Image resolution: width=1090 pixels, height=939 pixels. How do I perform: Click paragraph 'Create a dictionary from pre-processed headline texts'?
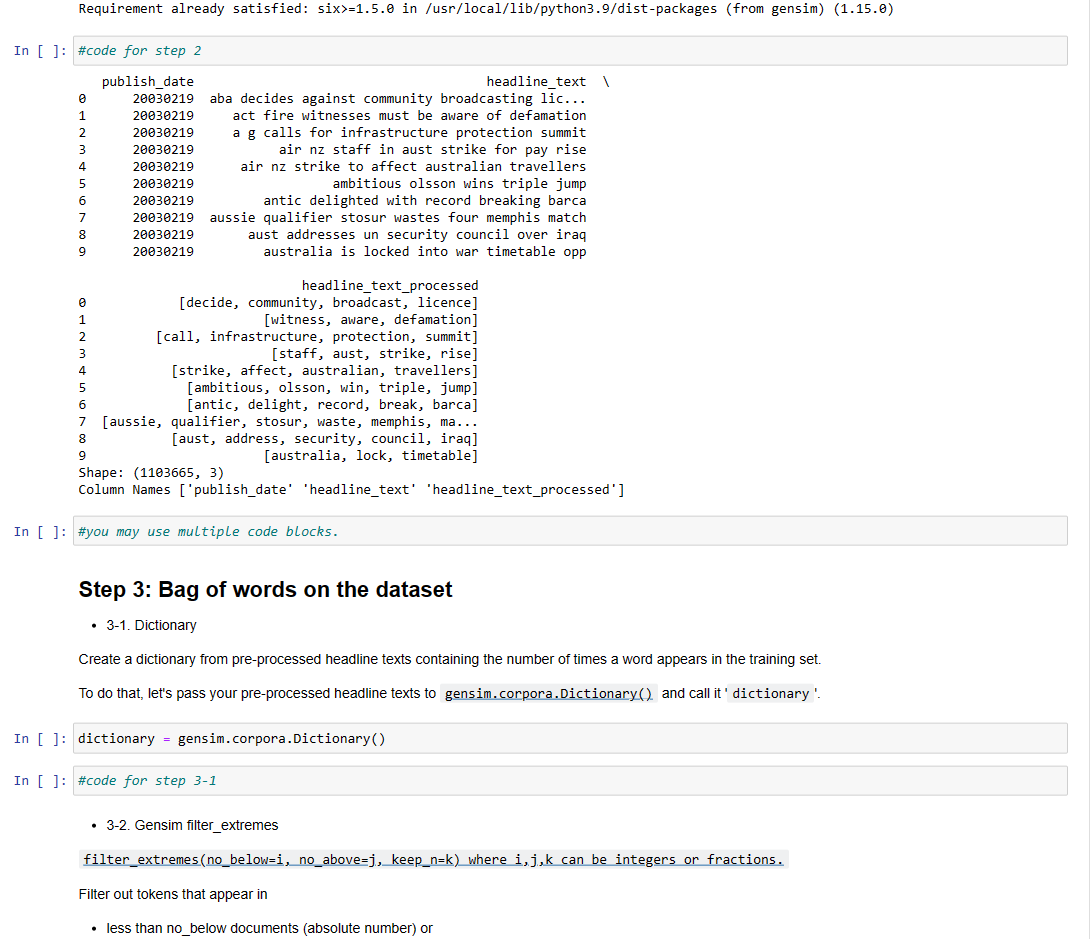pos(450,660)
